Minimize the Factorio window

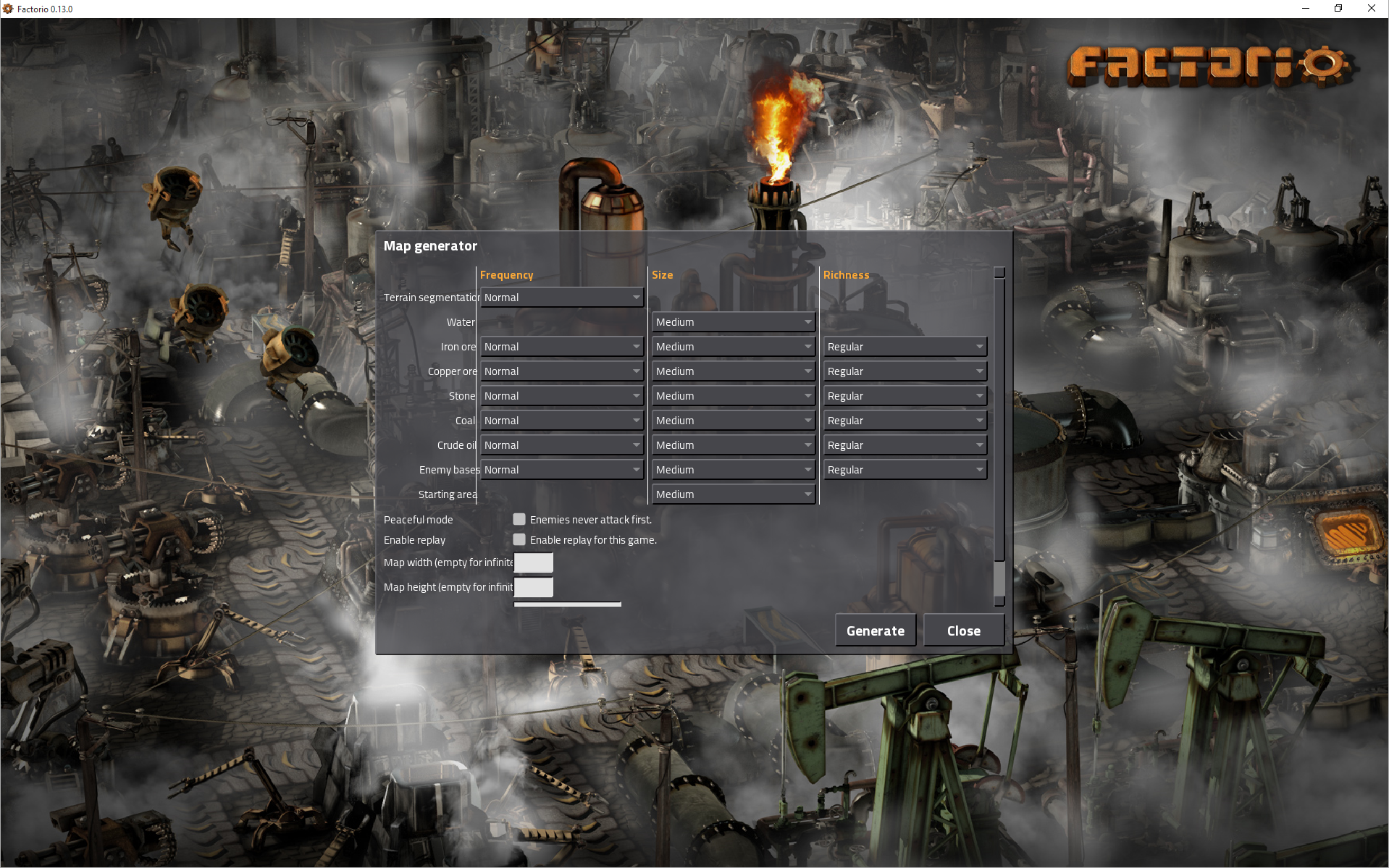1306,9
